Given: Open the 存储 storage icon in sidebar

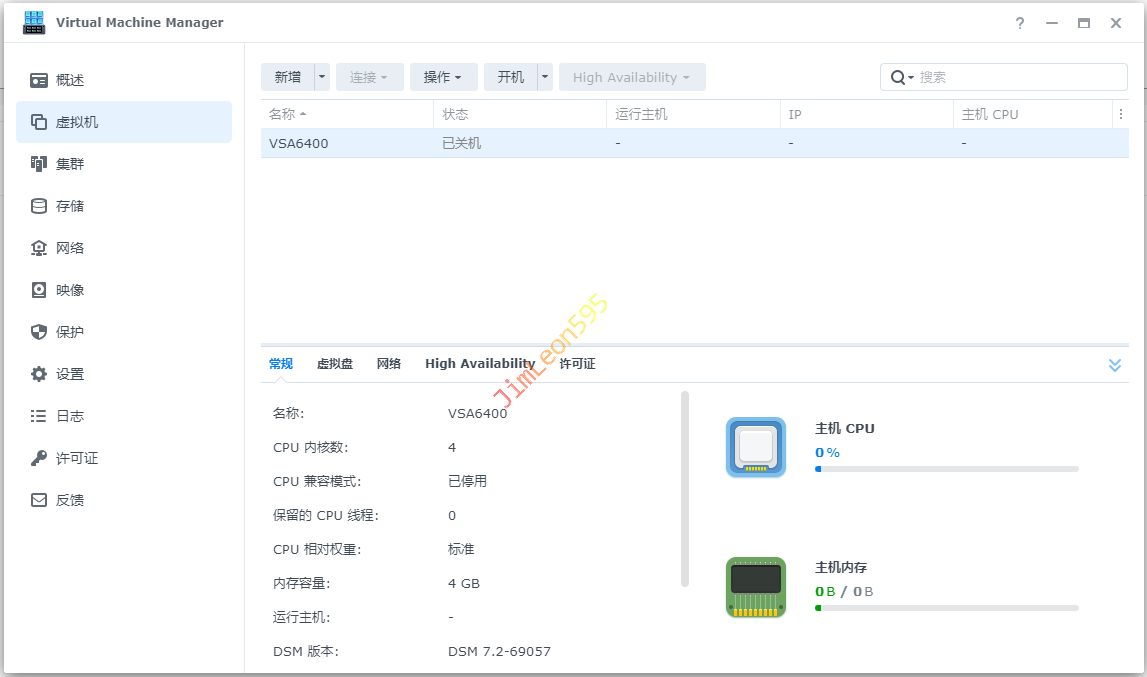Looking at the screenshot, I should pos(39,206).
